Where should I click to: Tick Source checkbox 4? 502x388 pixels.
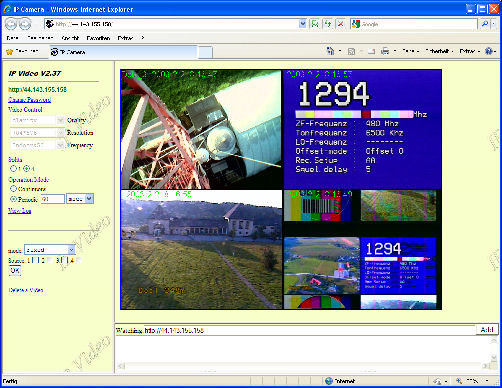coord(78,260)
